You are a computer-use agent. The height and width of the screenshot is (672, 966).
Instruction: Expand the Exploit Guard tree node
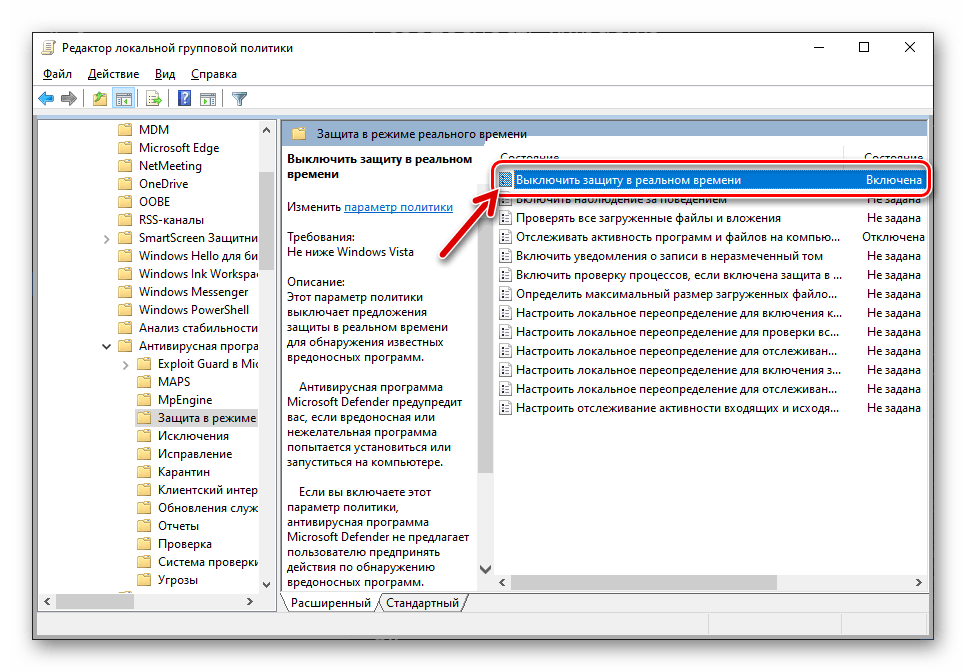[x=125, y=365]
